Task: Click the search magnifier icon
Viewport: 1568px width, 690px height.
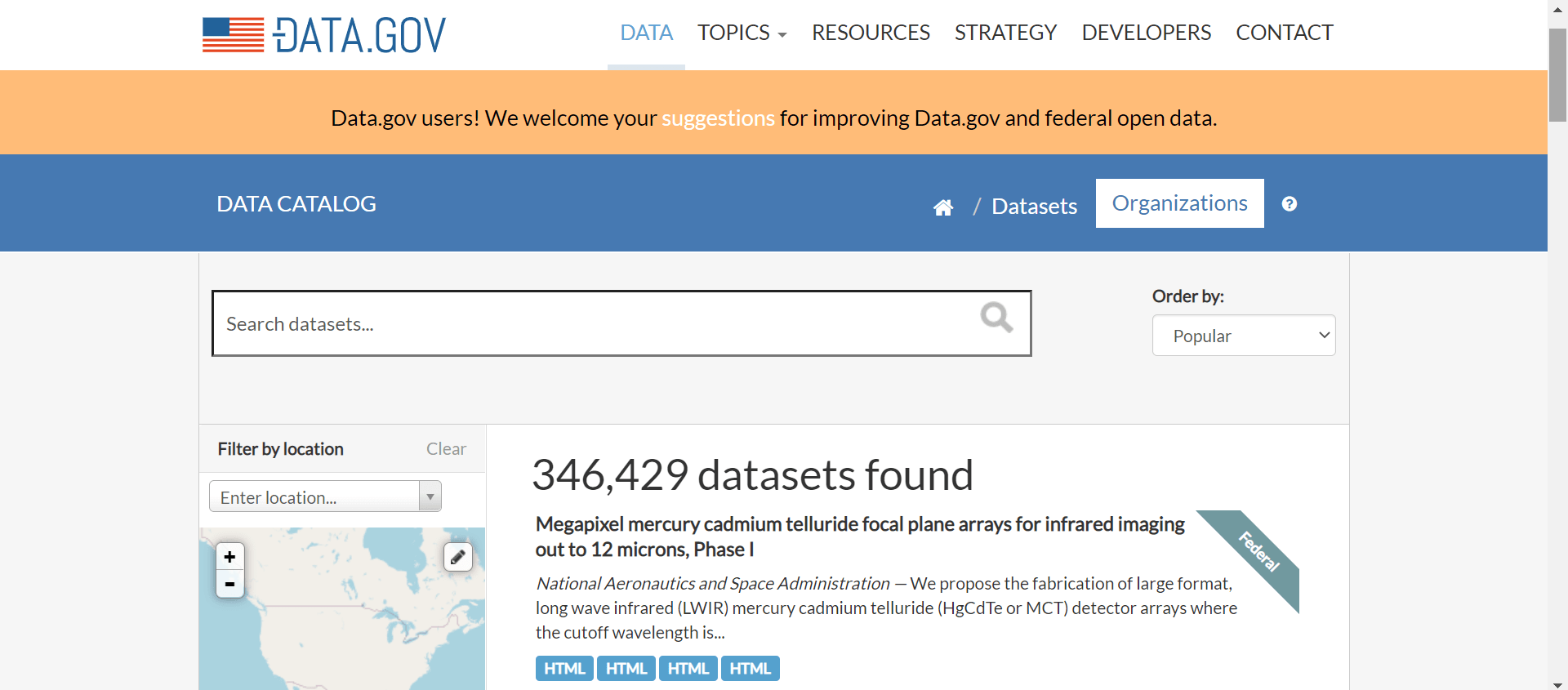Action: click(996, 317)
